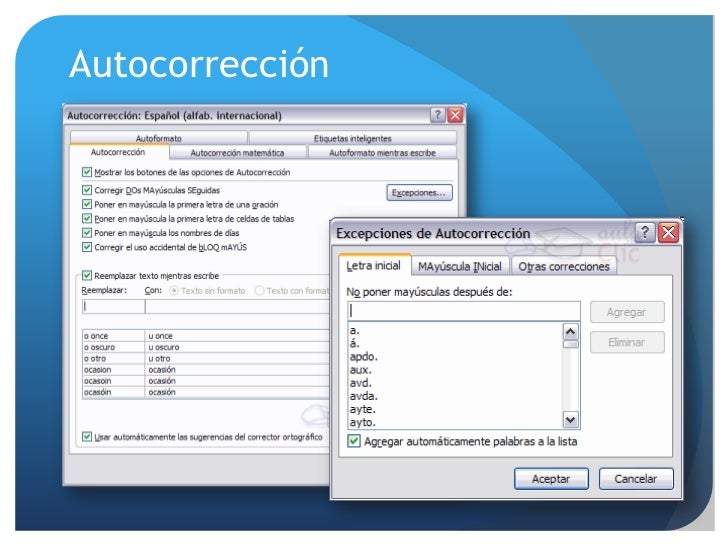728x546 pixels.
Task: Select the 'ocasion' replacement row
Action: (206, 370)
